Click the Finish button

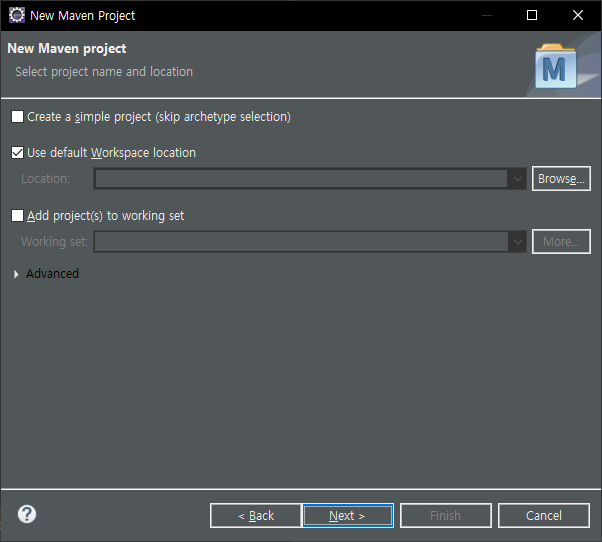[446, 516]
